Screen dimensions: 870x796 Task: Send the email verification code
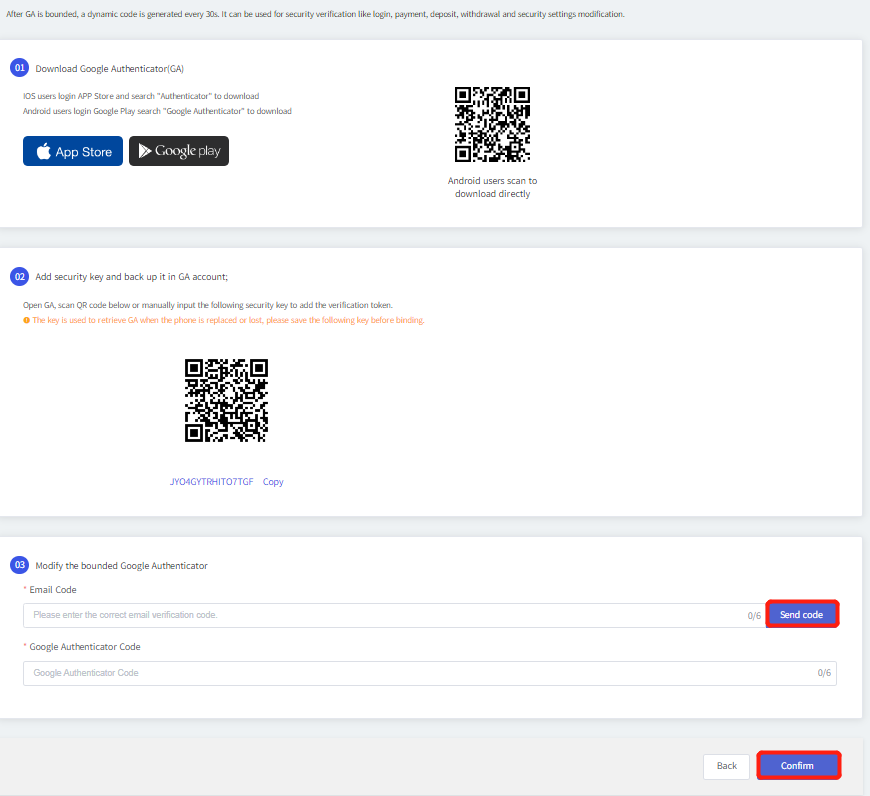[x=802, y=614]
